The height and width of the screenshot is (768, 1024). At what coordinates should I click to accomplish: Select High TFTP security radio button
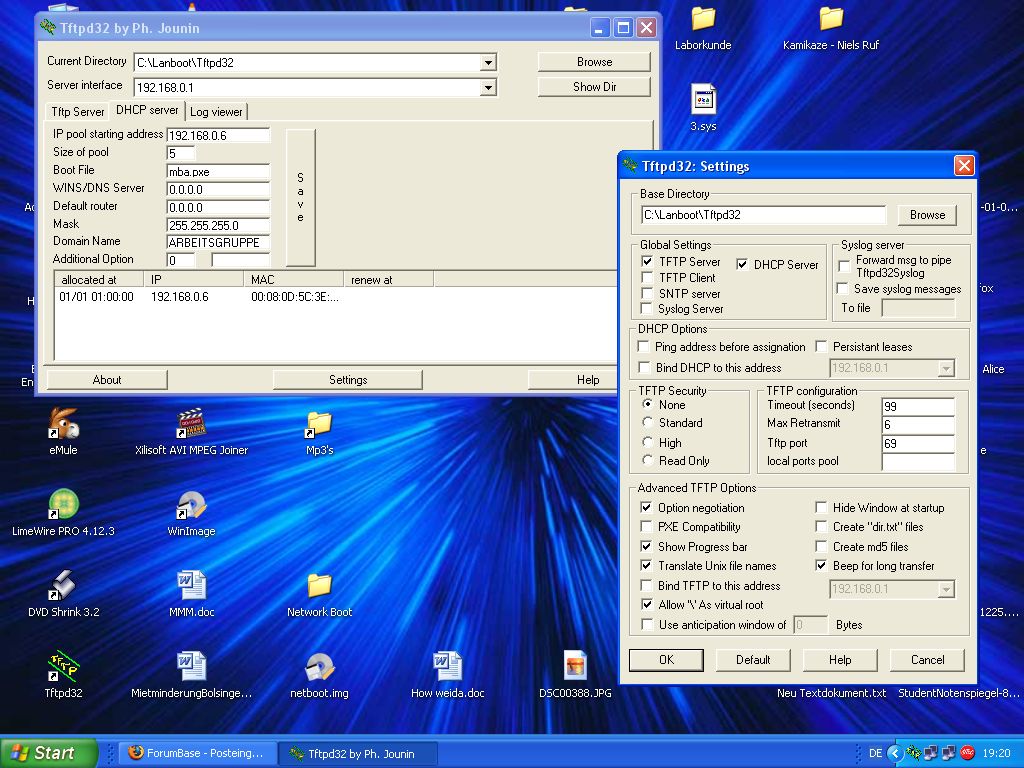click(647, 442)
